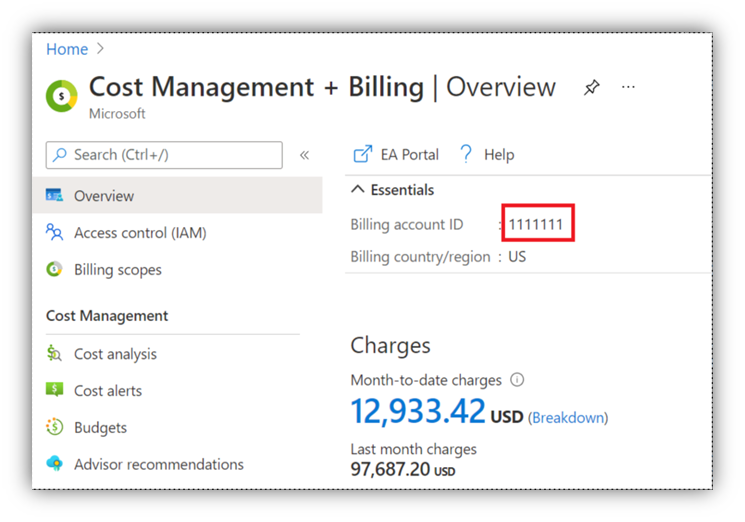Image resolution: width=745 pixels, height=522 pixels.
Task: Click the Billing scopes icon
Action: pos(55,270)
